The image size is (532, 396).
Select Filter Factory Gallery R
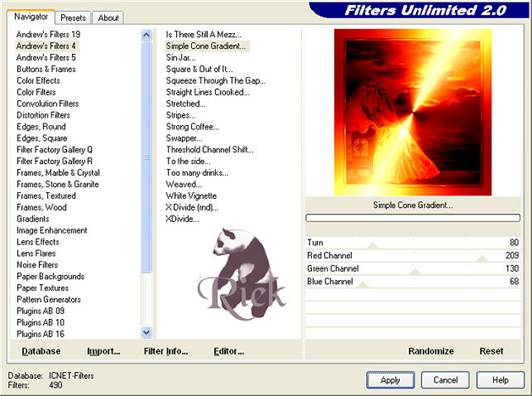tap(54, 161)
